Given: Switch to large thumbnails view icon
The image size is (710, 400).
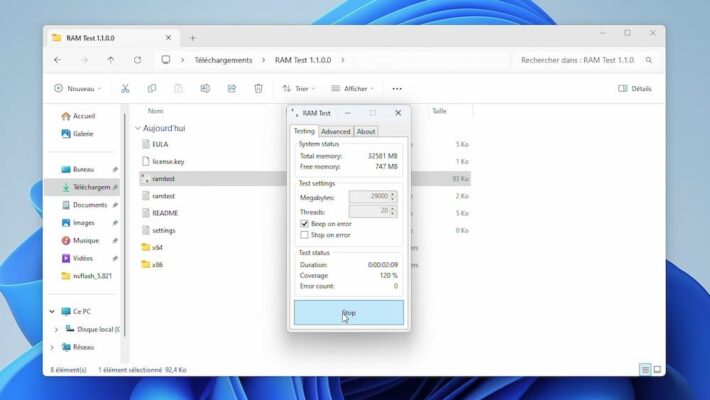Looking at the screenshot, I should pyautogui.click(x=657, y=370).
